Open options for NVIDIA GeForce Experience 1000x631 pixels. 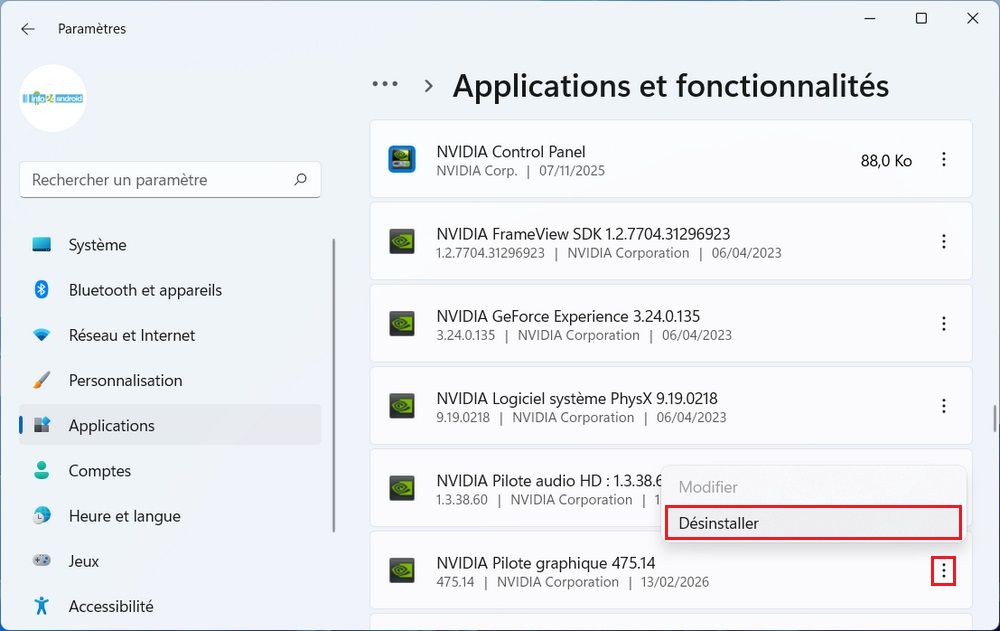point(944,324)
